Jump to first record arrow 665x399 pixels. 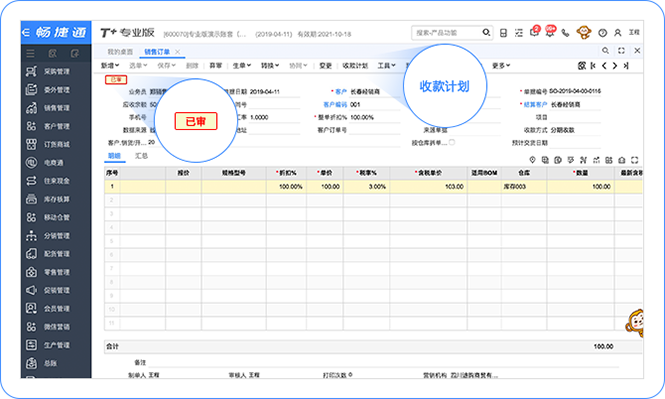pos(593,65)
